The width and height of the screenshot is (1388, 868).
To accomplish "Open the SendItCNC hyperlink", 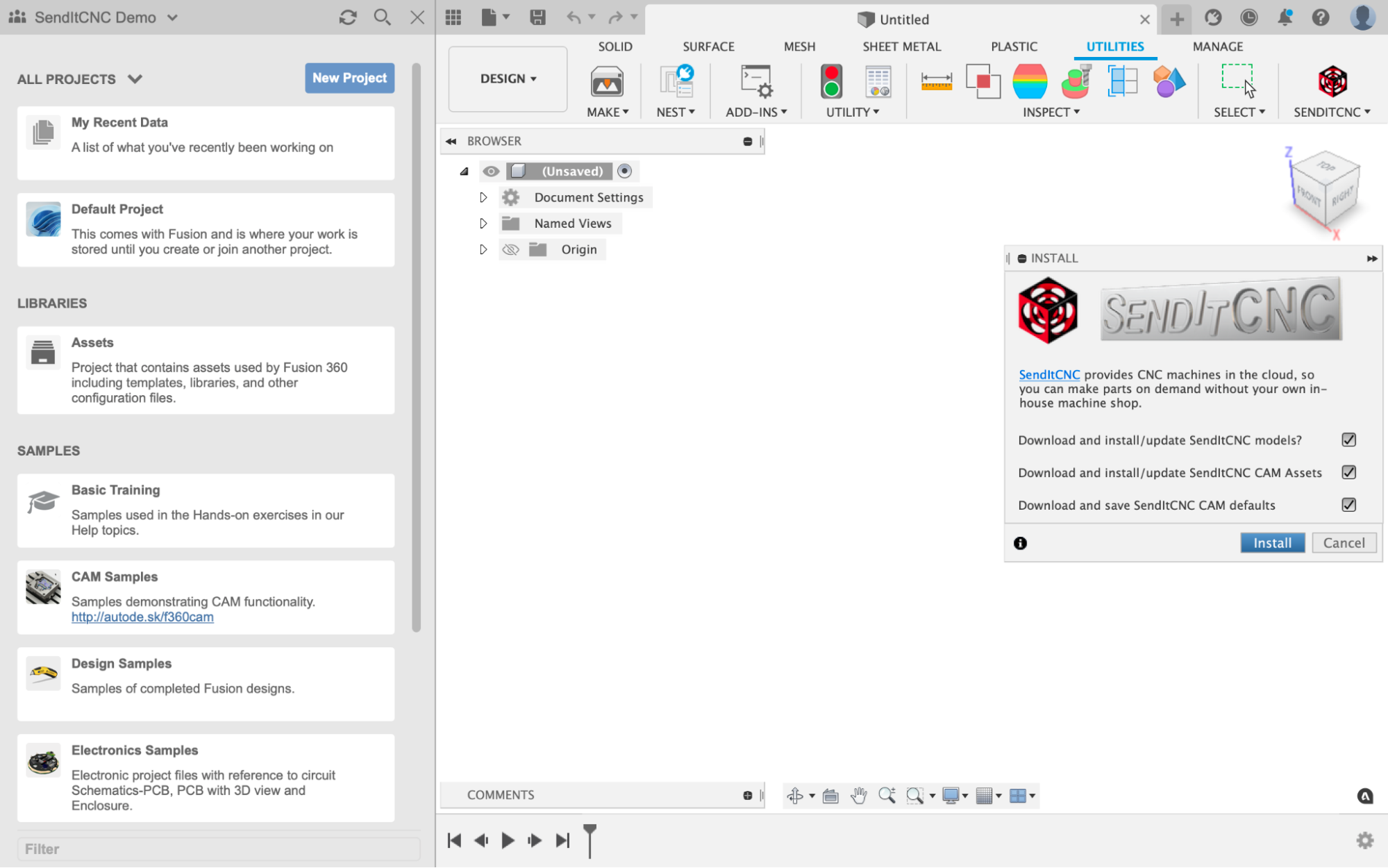I will [1049, 375].
